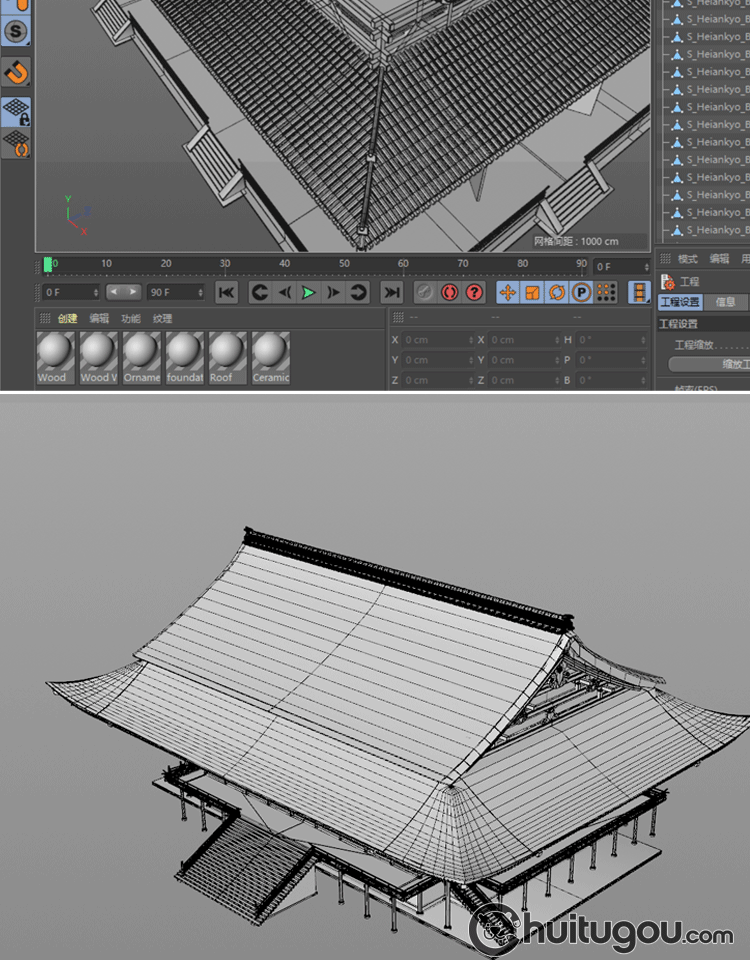Go to the previous keyframe
The width and height of the screenshot is (750, 960).
[260, 293]
